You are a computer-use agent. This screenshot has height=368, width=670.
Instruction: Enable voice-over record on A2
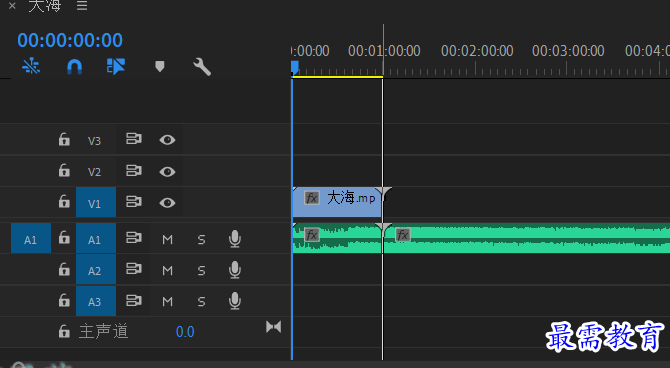tap(235, 270)
